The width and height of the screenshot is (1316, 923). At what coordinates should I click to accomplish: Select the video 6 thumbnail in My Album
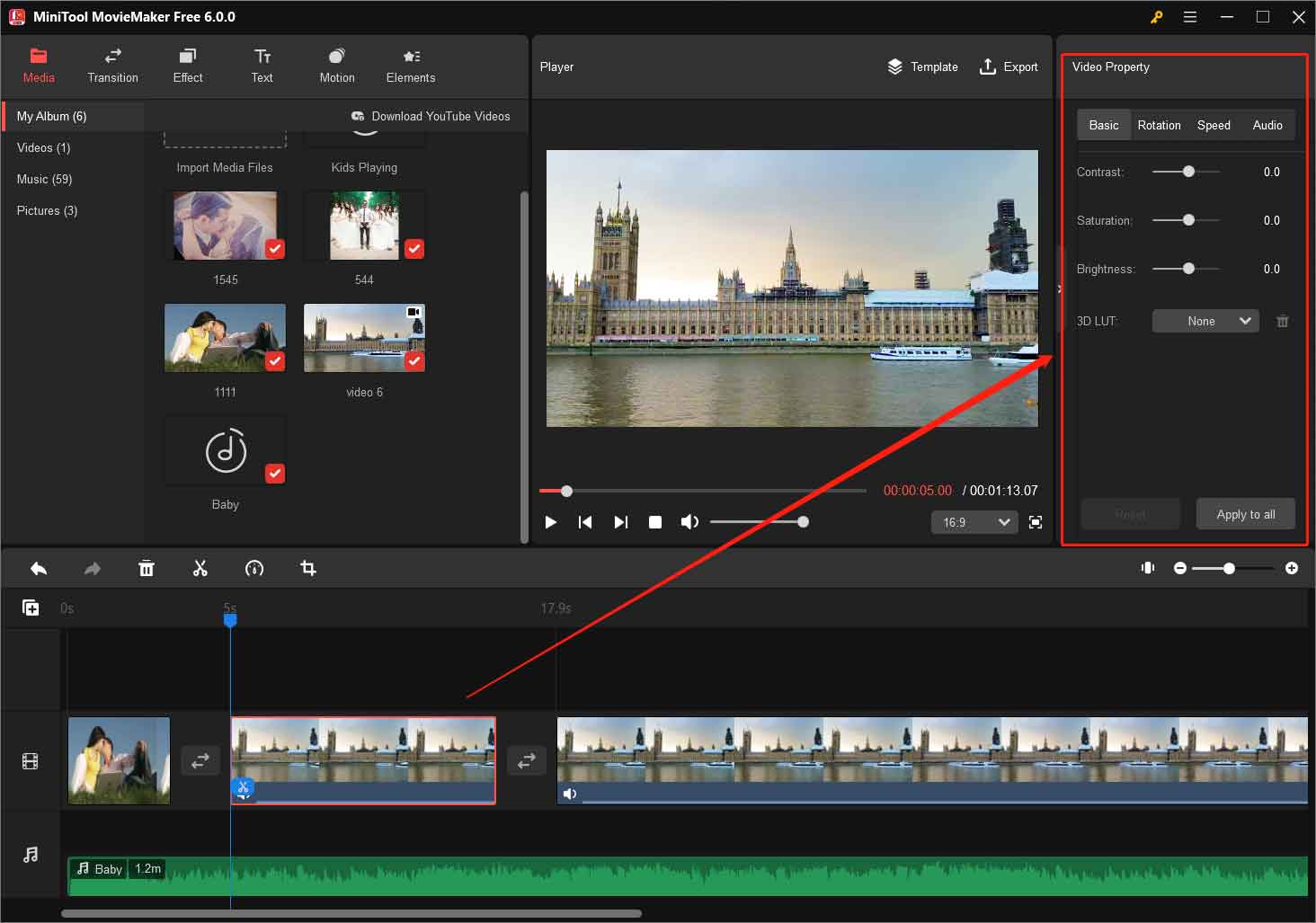364,337
